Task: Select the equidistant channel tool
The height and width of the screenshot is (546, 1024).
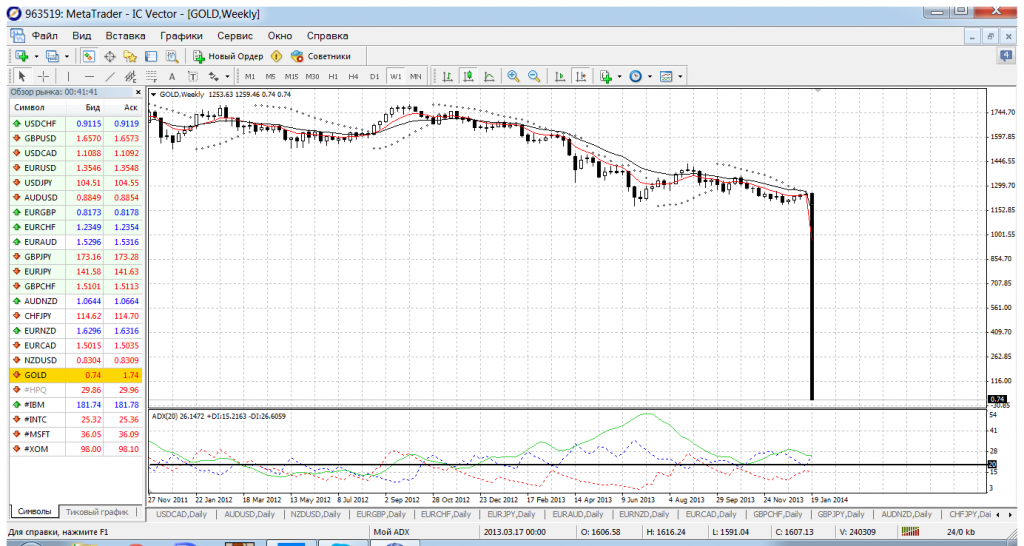Action: [130, 76]
